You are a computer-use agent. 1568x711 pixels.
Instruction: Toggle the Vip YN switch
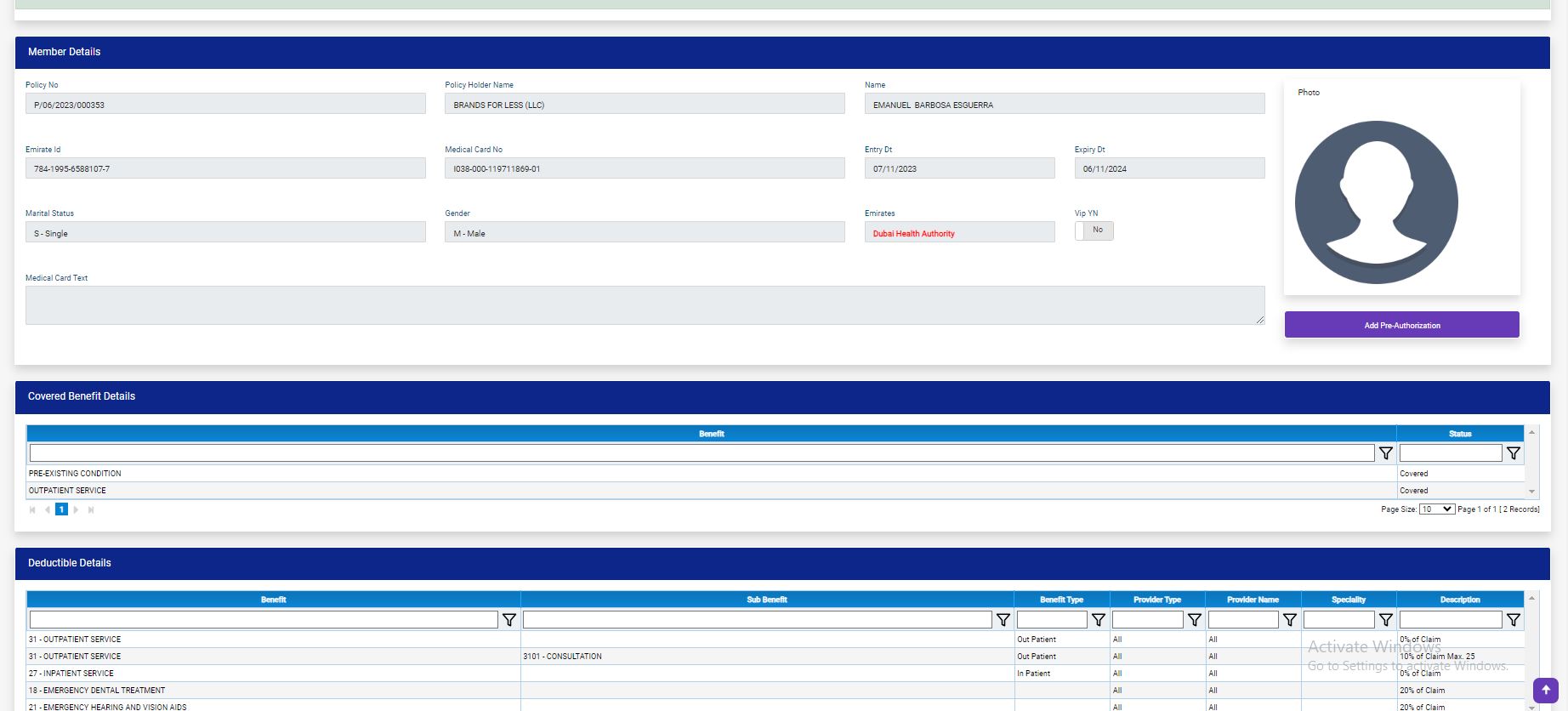1094,230
